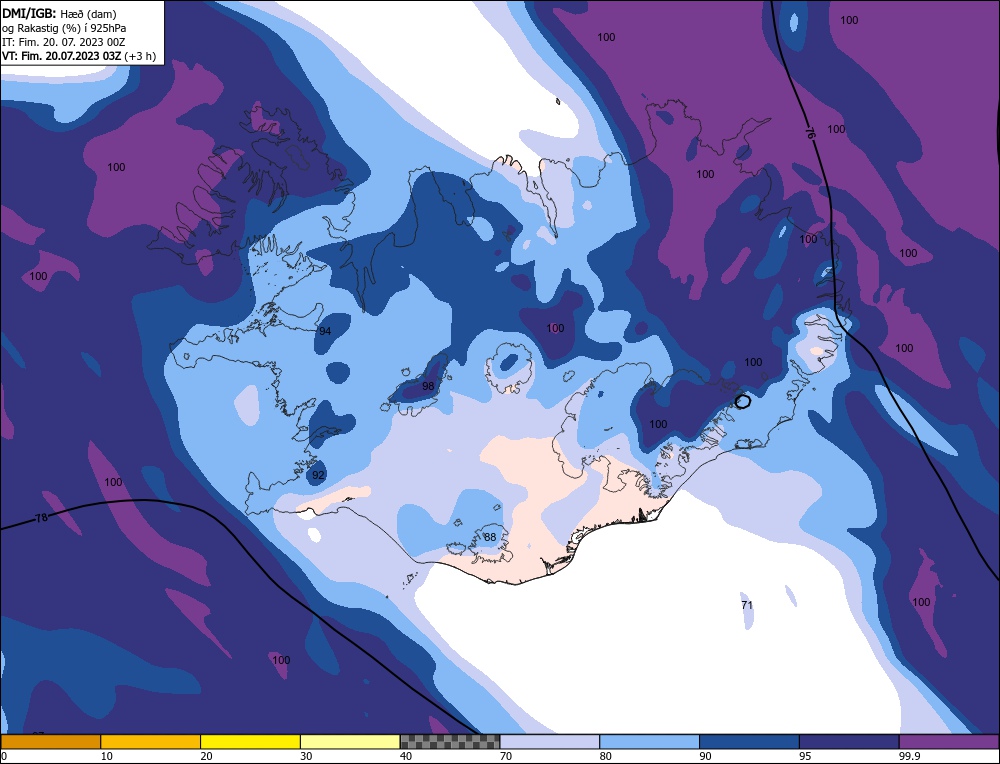The width and height of the screenshot is (1000, 764).
Task: Click the legend scale number "30"
Action: point(306,756)
